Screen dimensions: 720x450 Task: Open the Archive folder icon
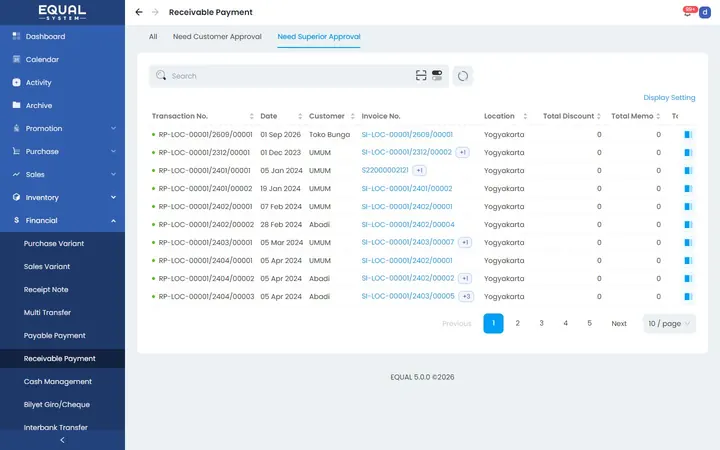17,105
